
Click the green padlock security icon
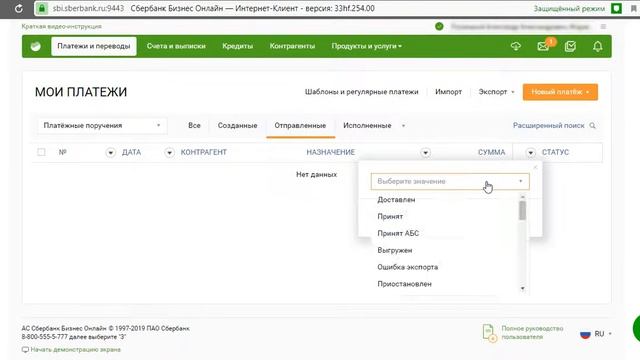[42, 9]
